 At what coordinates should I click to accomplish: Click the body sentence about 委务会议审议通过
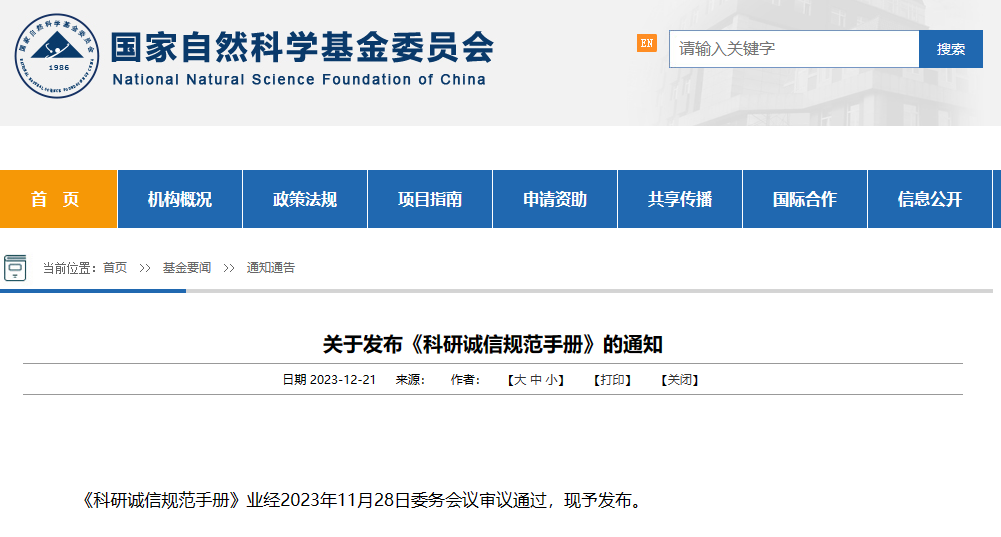[x=362, y=500]
